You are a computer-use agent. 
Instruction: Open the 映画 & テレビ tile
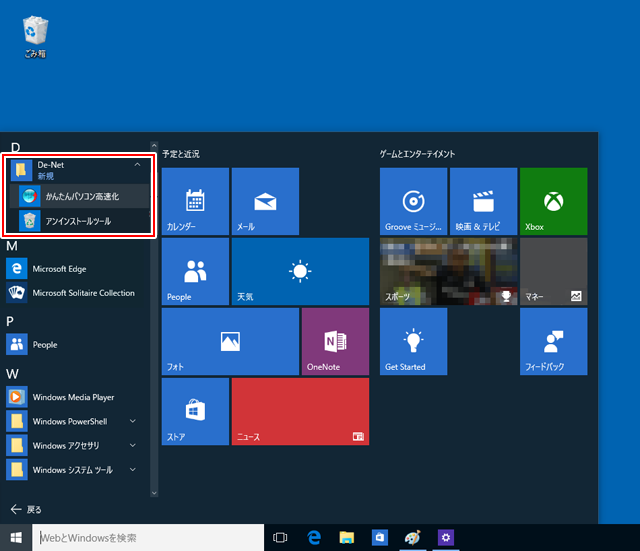click(x=484, y=201)
